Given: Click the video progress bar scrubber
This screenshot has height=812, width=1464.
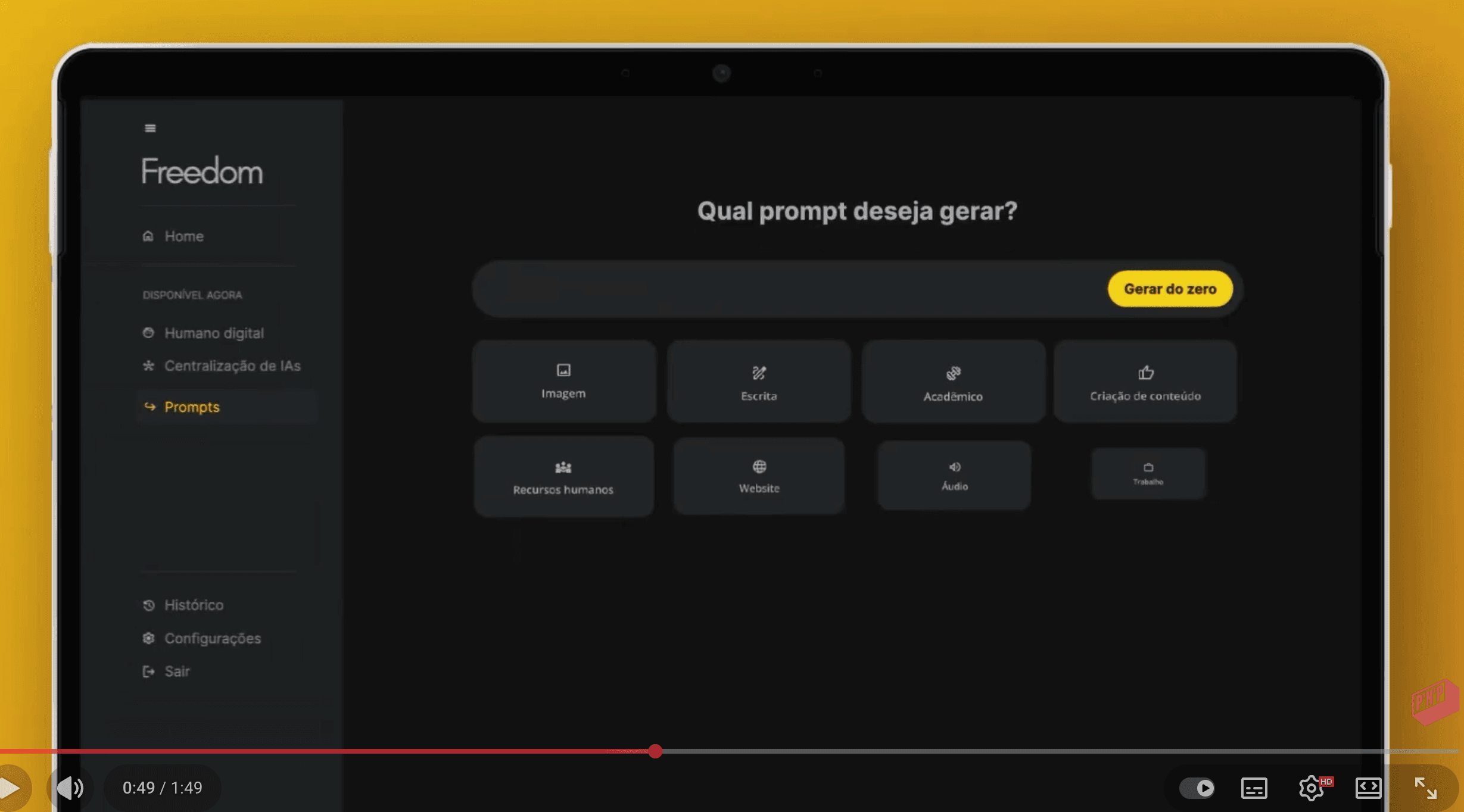Looking at the screenshot, I should point(655,751).
